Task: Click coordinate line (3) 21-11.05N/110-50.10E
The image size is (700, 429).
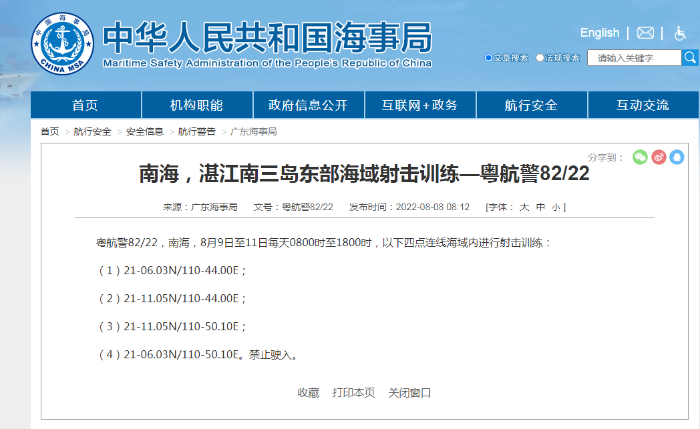Action: pyautogui.click(x=172, y=326)
